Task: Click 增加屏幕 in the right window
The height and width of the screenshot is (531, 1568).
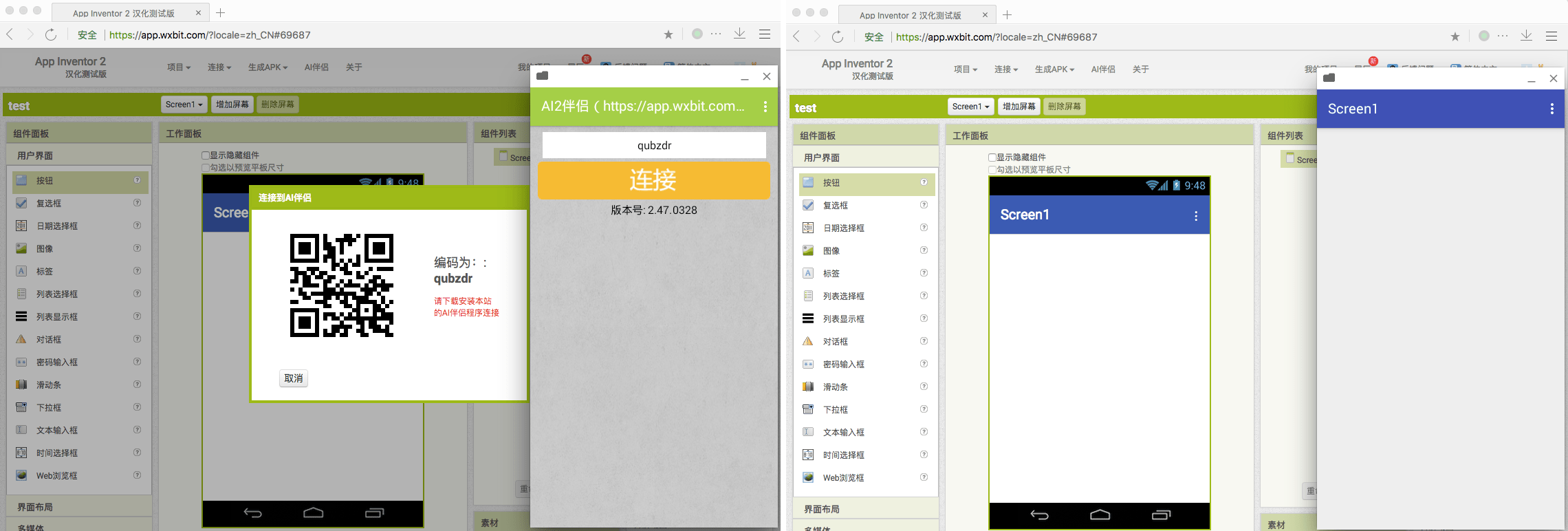Action: 1019,107
